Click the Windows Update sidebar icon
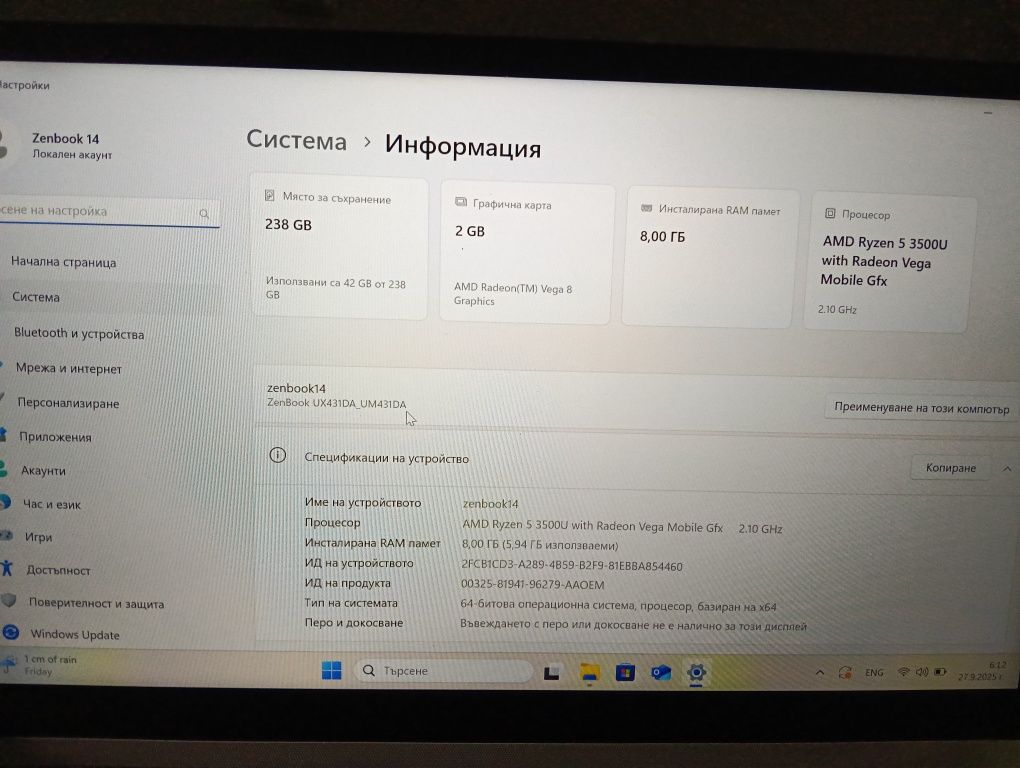 tap(10, 631)
